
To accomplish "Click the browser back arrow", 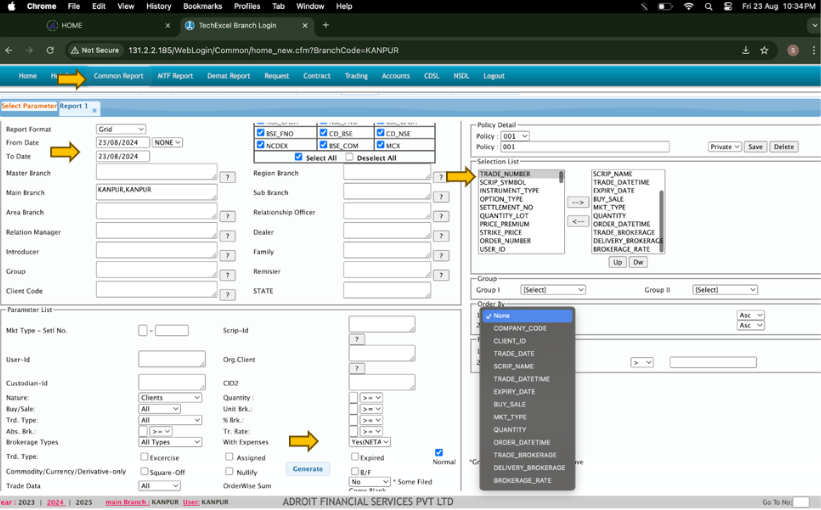I will tap(9, 50).
